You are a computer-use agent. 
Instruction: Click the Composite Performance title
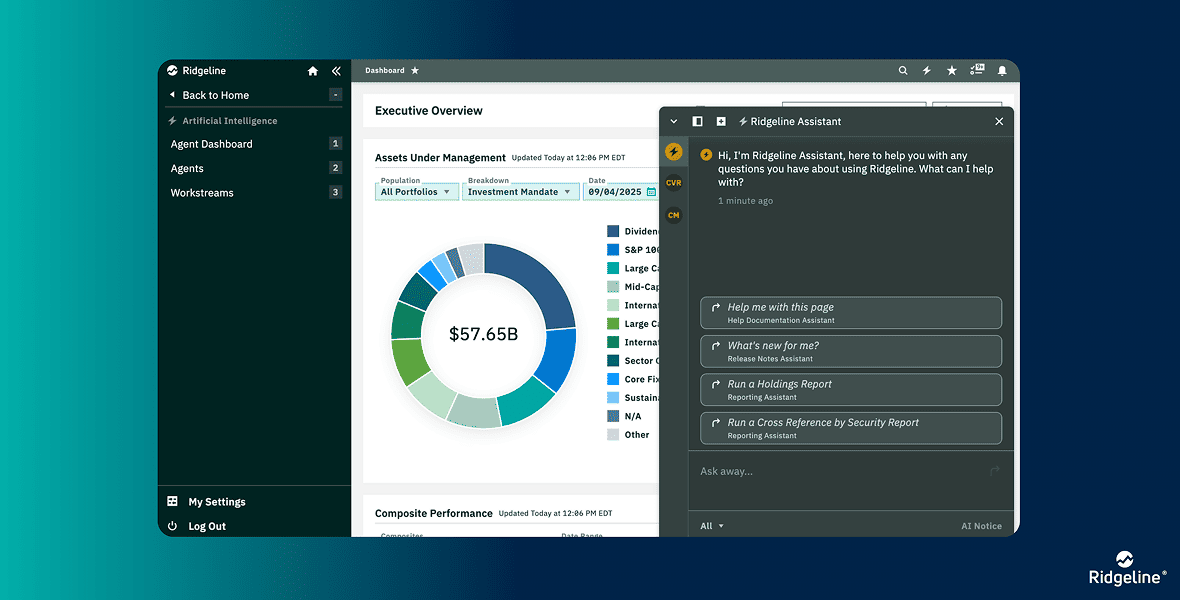click(433, 513)
